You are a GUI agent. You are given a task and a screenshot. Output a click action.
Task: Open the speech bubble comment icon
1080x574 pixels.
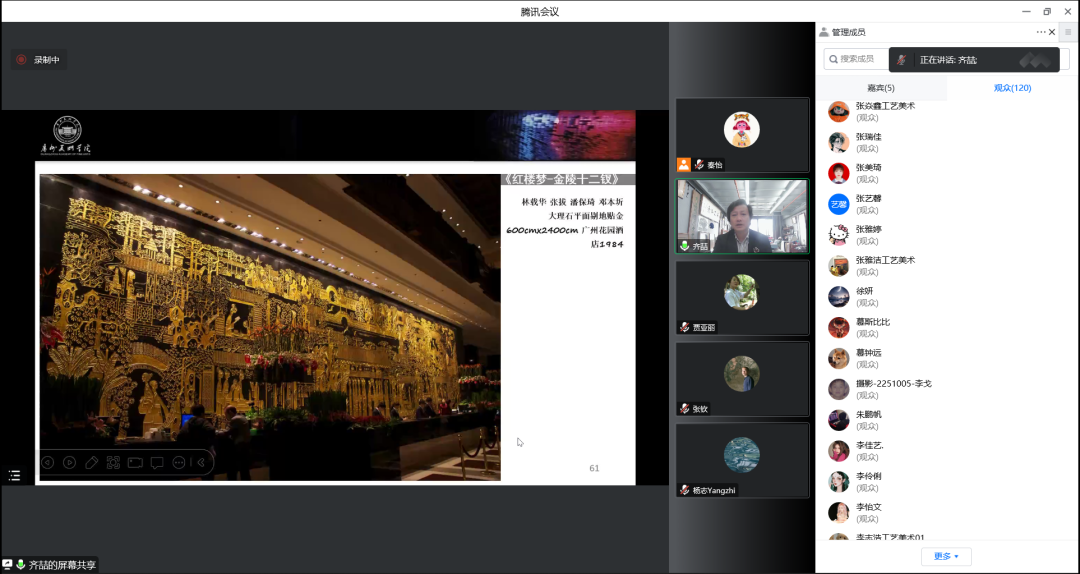click(157, 462)
